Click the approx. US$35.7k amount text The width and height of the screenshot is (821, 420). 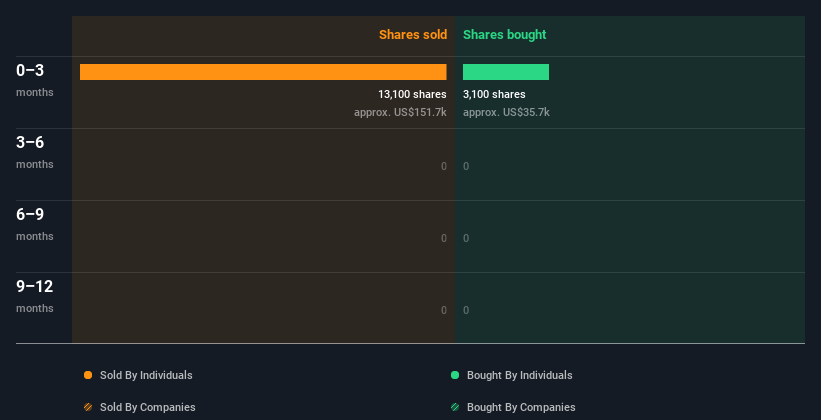(506, 112)
